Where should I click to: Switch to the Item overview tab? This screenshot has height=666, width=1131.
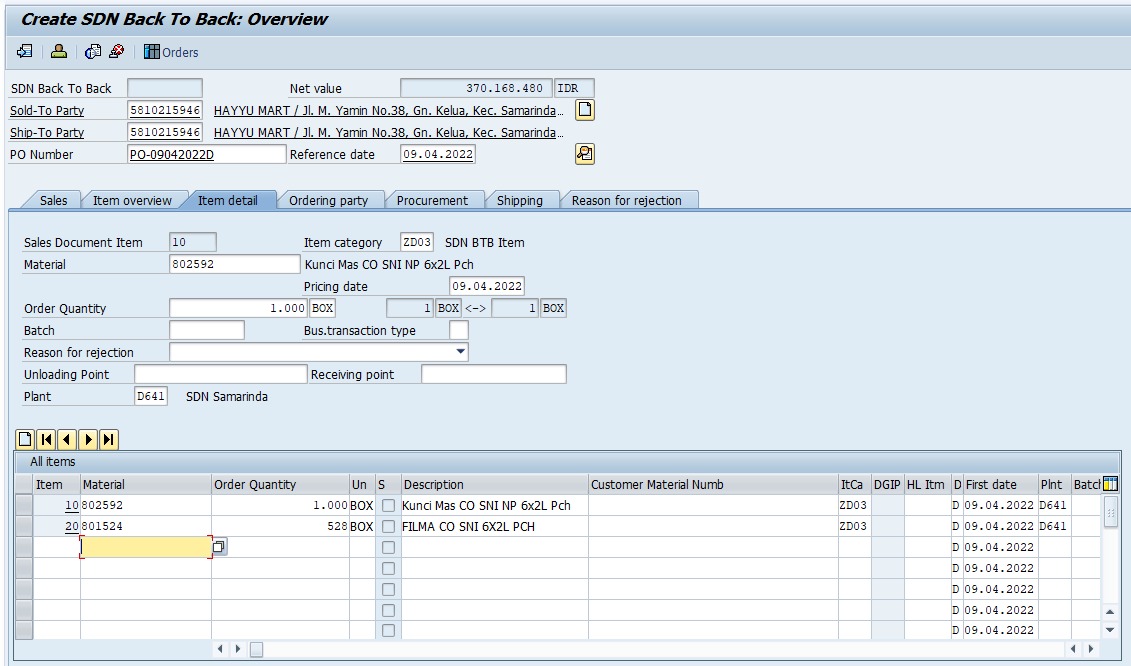(132, 200)
